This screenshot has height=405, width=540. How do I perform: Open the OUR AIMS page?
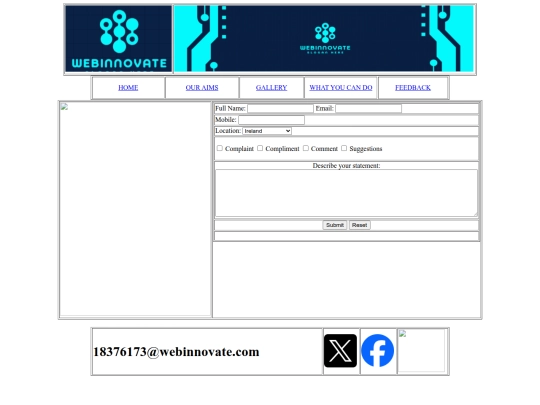202,87
